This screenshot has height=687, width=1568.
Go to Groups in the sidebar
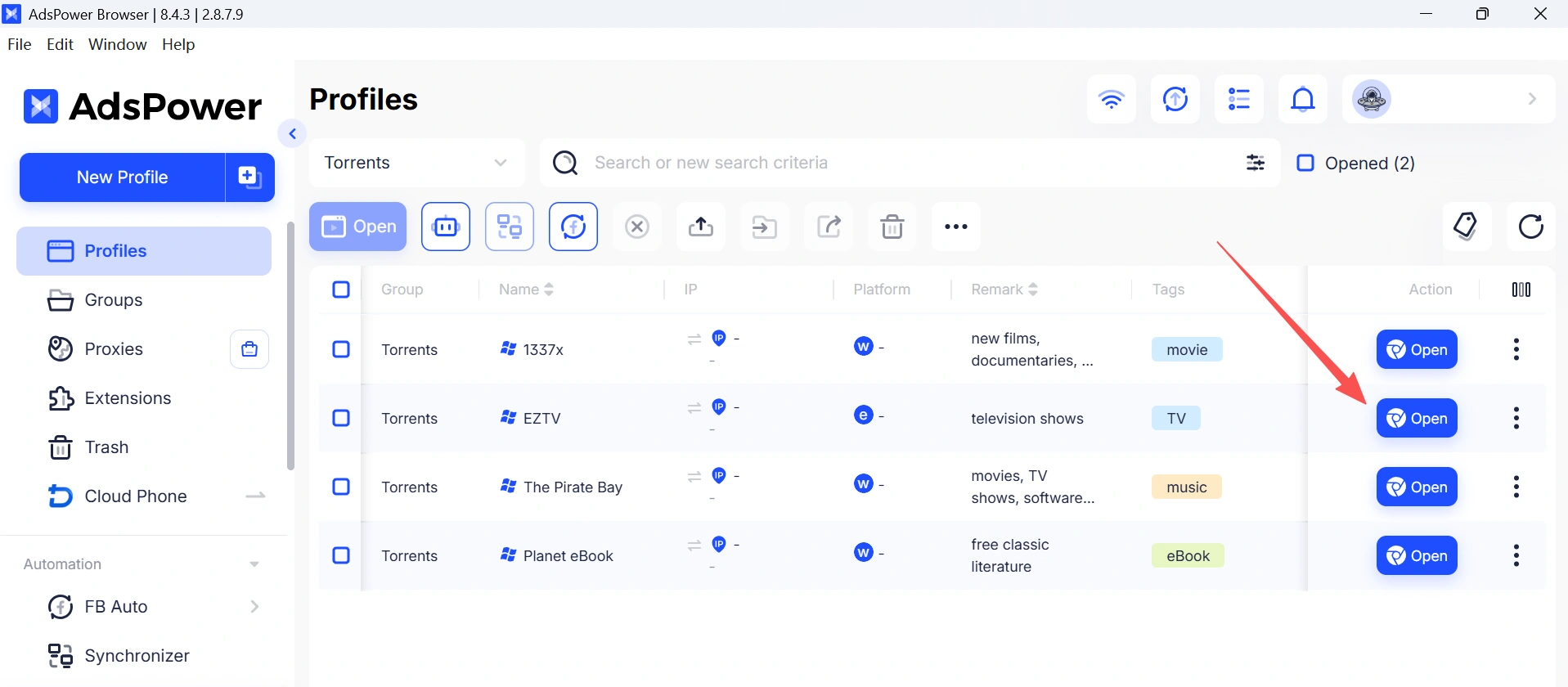144,300
